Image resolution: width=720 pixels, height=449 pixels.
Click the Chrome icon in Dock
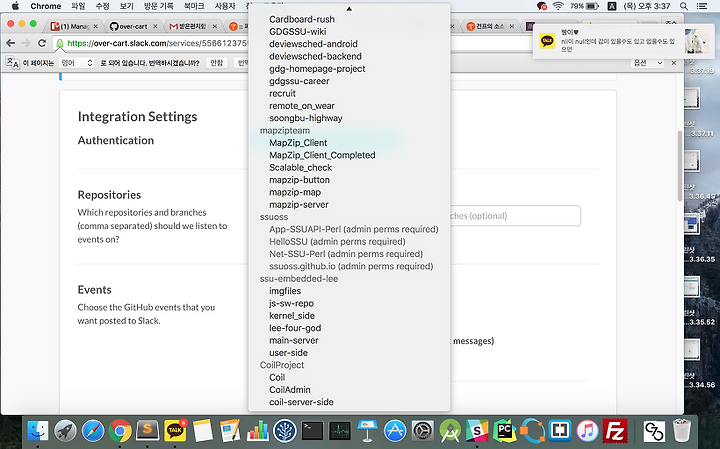(x=120, y=431)
